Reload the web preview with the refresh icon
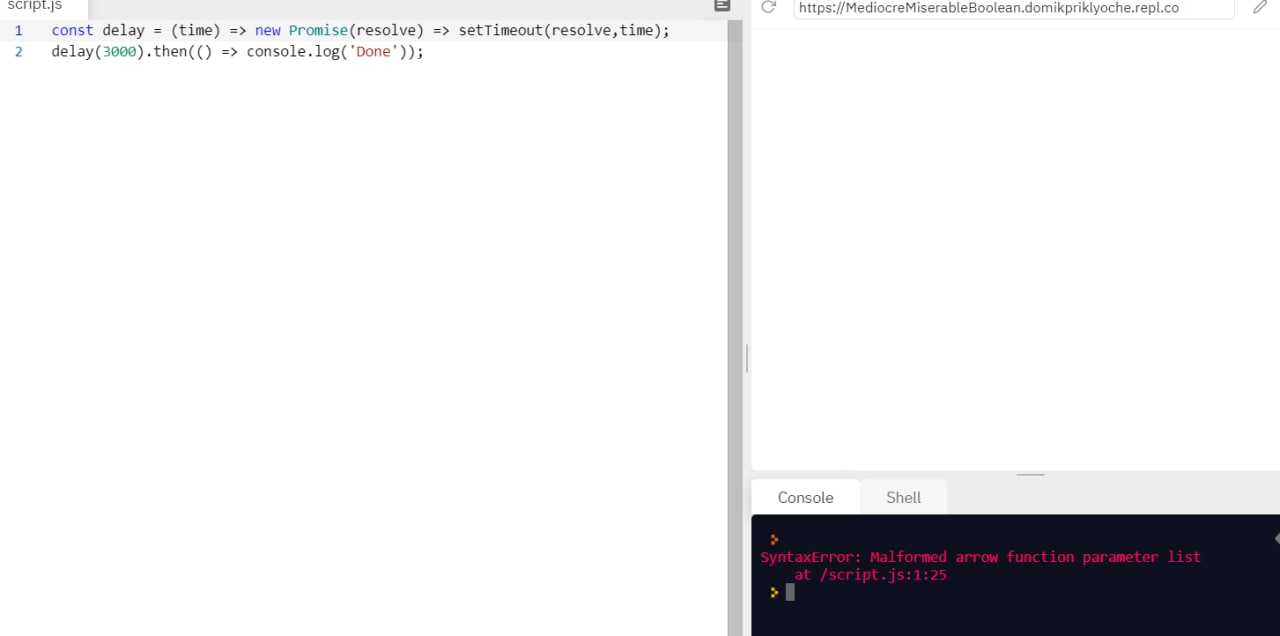Screen dimensions: 1280x636 768,7
